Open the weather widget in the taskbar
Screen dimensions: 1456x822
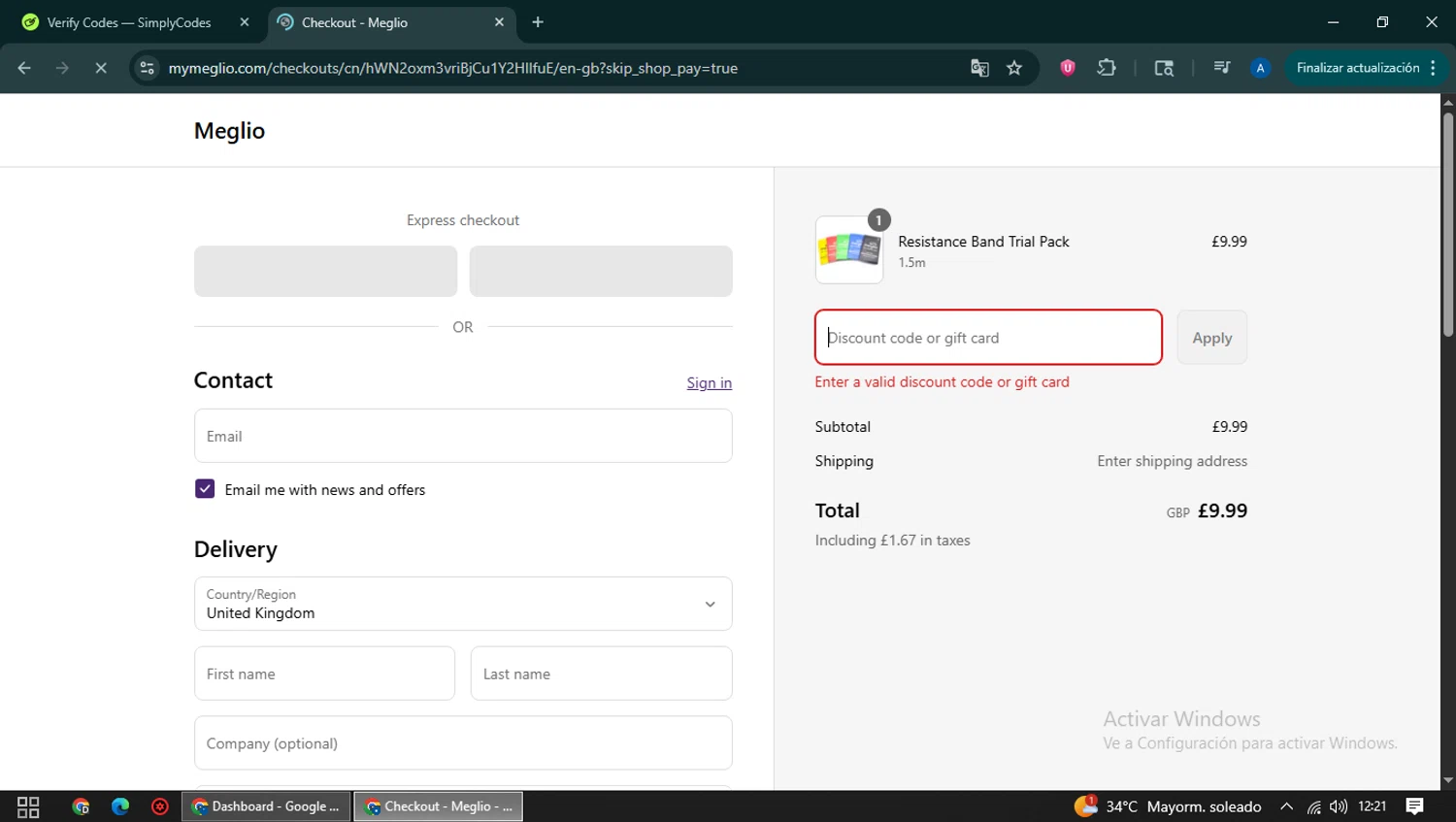pos(1168,806)
